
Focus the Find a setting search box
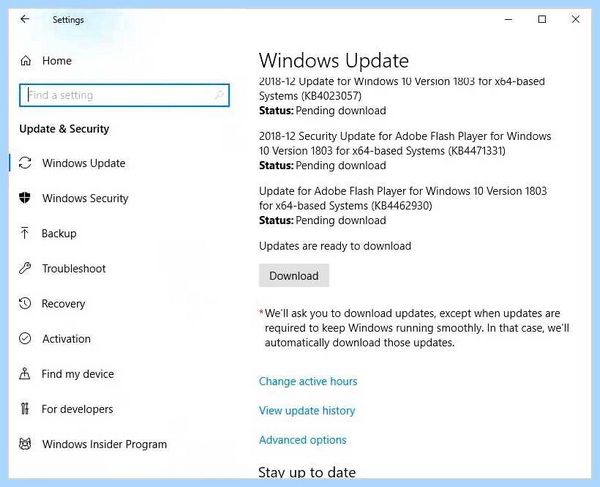coord(124,95)
